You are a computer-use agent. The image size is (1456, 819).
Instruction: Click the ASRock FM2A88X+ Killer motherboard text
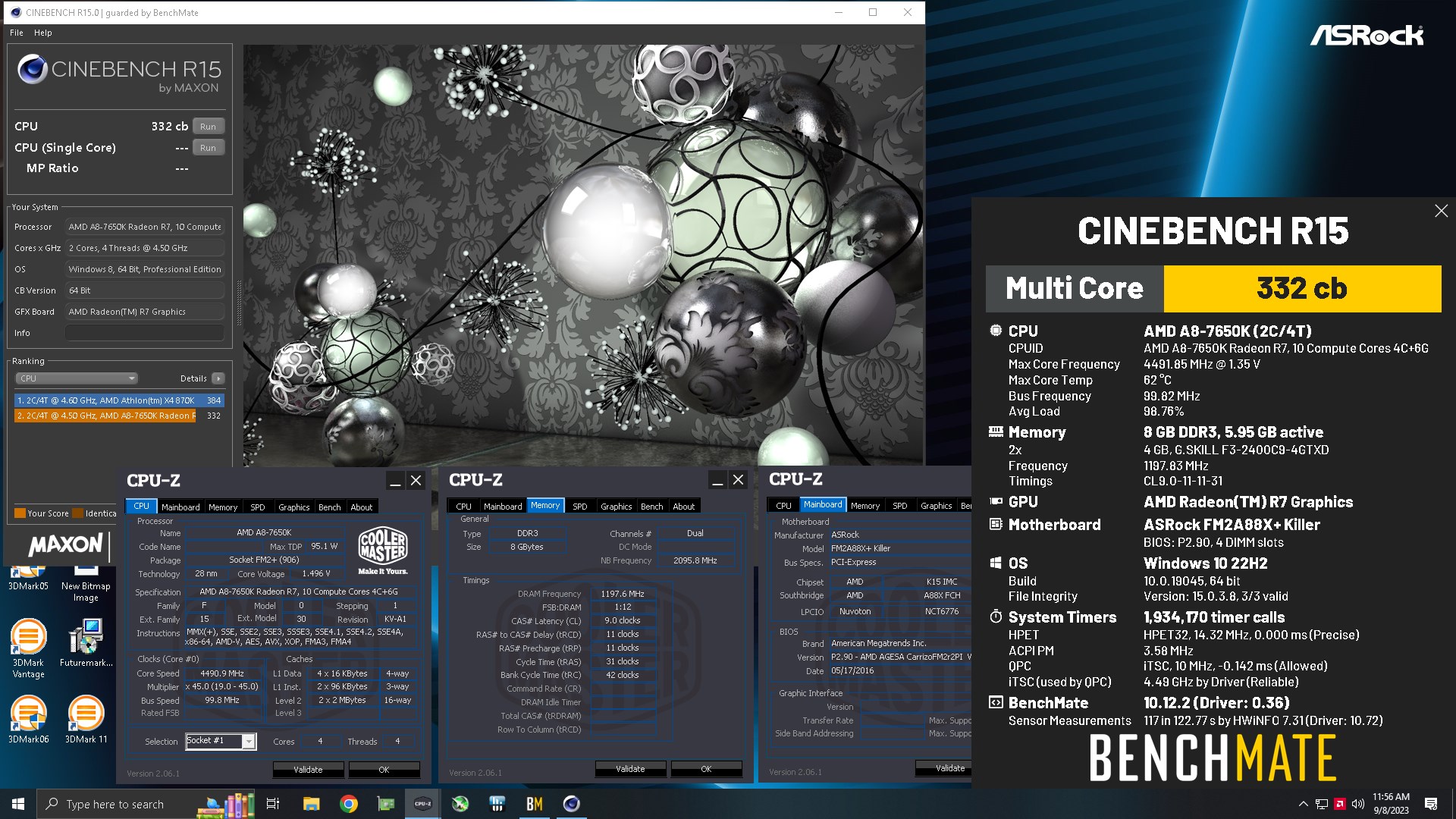pyautogui.click(x=1232, y=525)
